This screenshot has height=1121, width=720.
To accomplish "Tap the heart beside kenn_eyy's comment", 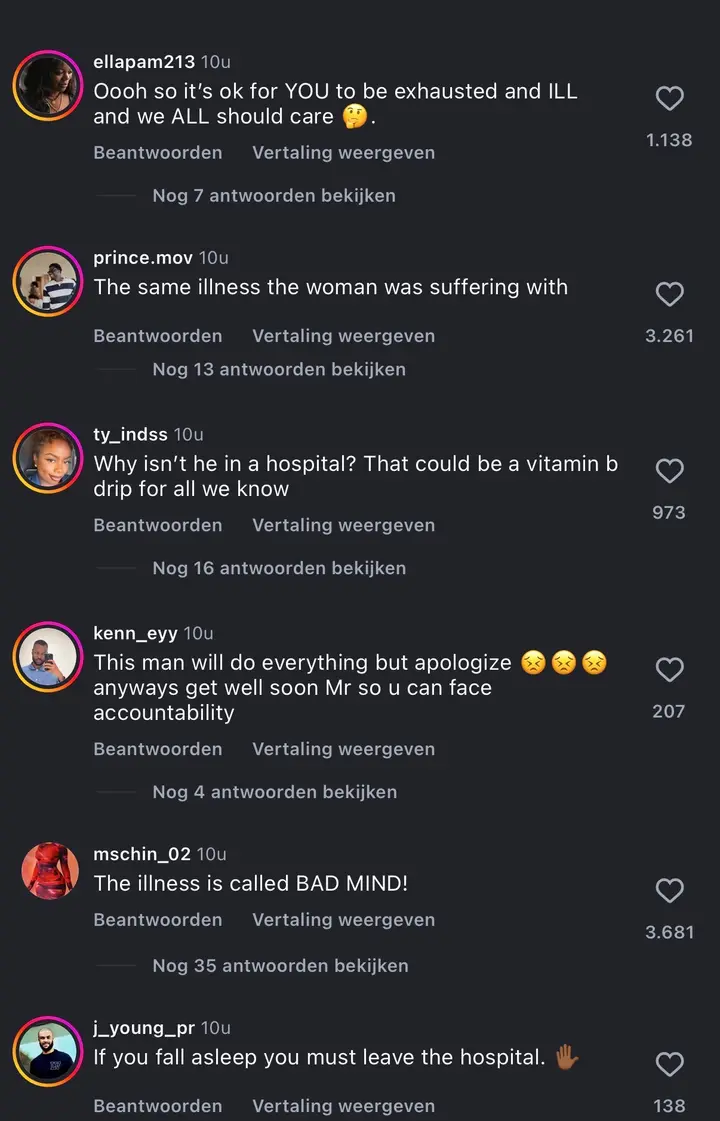I will click(669, 669).
